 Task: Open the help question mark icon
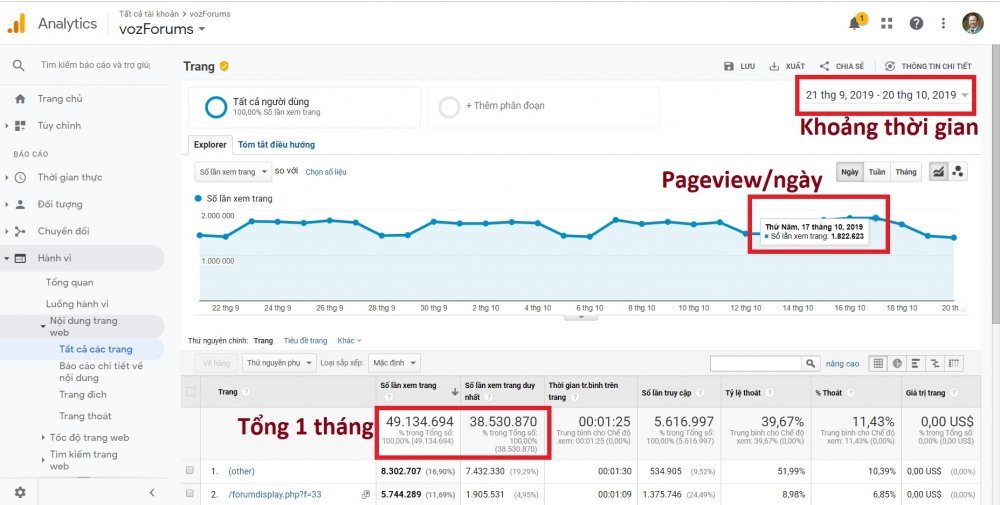coord(916,24)
